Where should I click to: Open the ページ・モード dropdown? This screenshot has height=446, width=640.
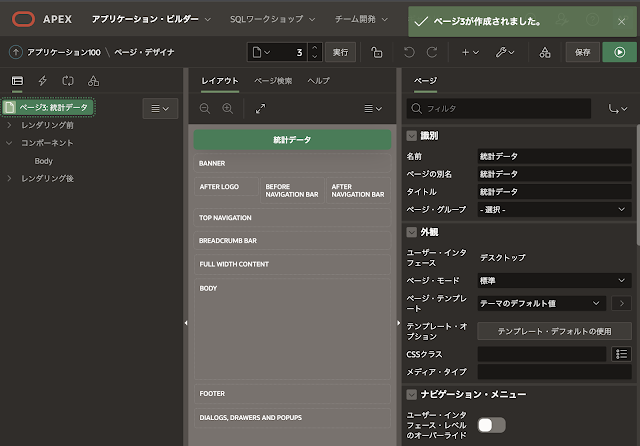554,281
